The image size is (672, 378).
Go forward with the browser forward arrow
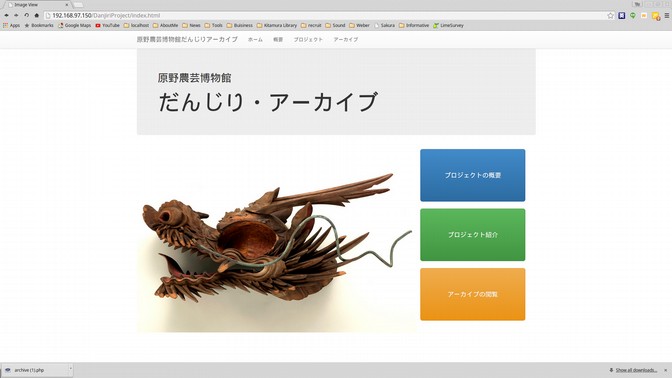(x=16, y=15)
